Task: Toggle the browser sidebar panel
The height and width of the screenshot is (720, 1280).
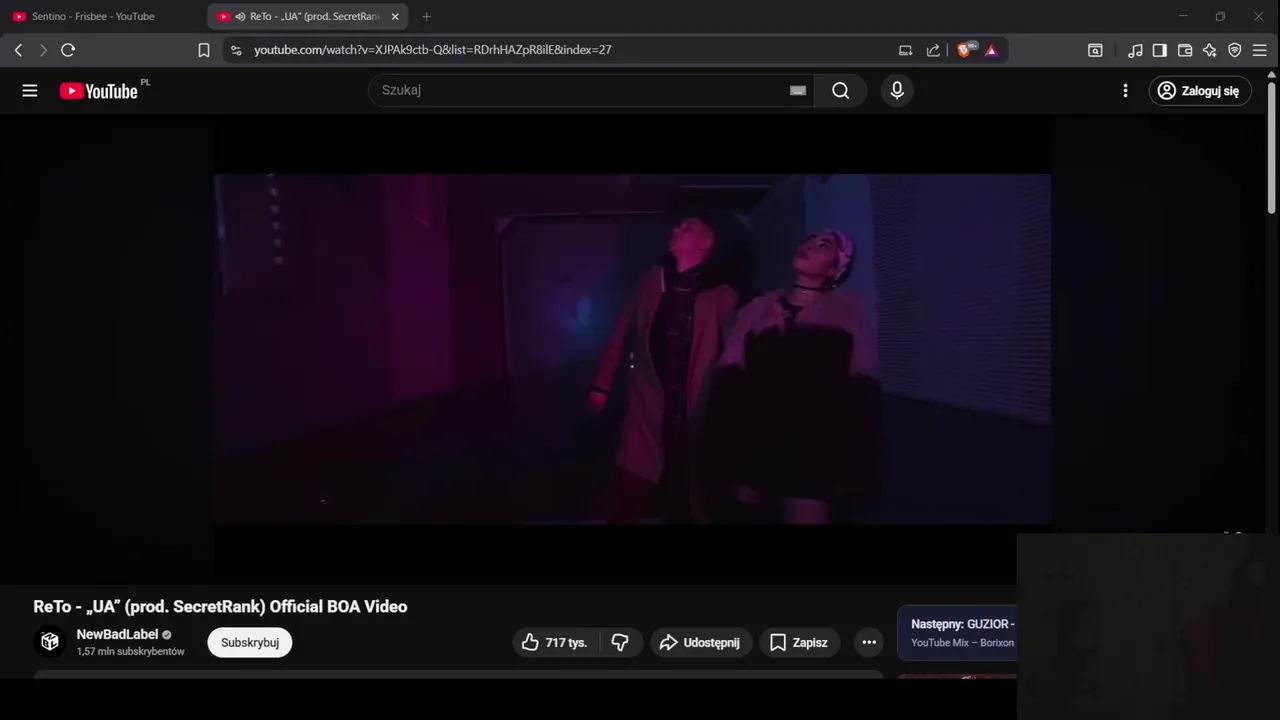Action: 1160,50
